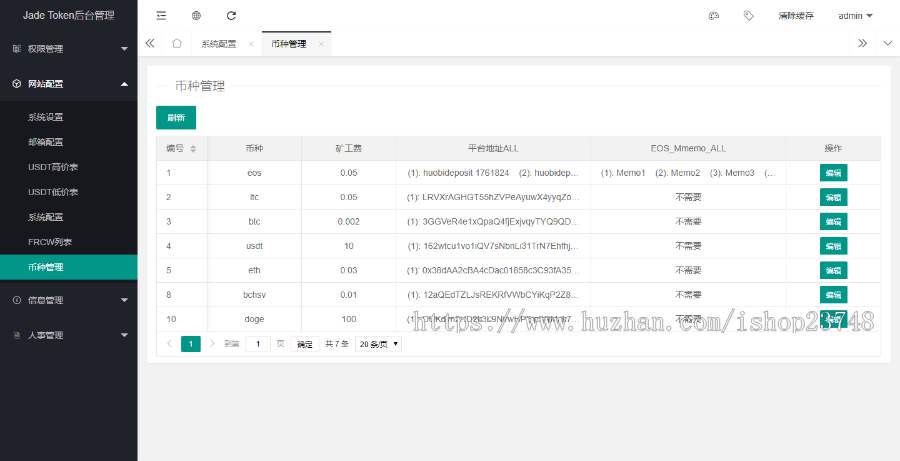Click the eos Memo1 Memo2 memo cell
This screenshot has width=900, height=461.
(688, 173)
